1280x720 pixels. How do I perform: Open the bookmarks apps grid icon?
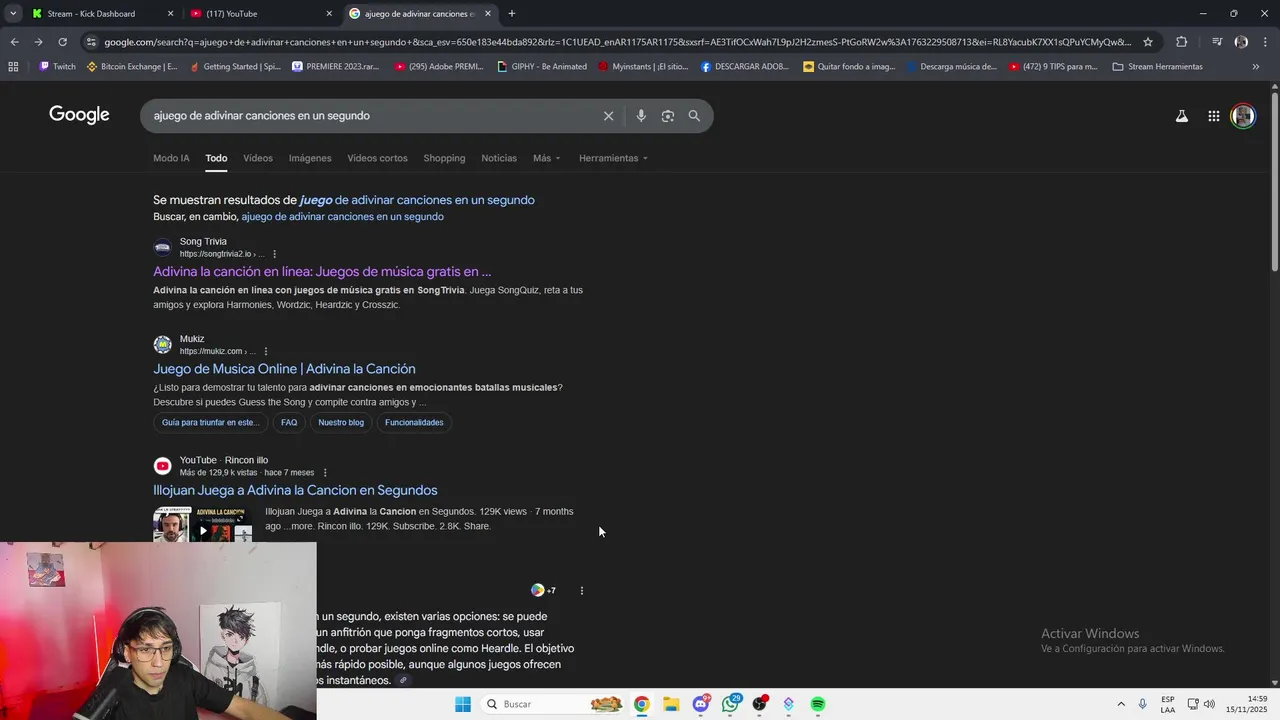click(x=13, y=67)
